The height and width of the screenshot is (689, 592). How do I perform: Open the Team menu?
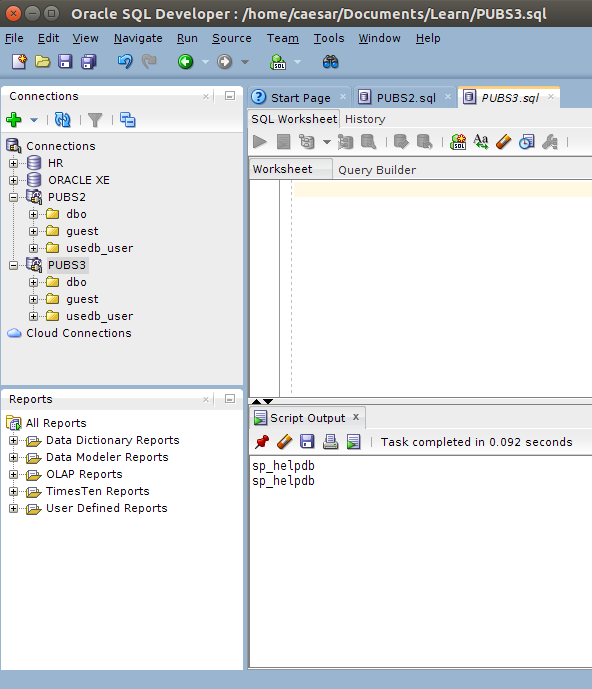tap(283, 38)
